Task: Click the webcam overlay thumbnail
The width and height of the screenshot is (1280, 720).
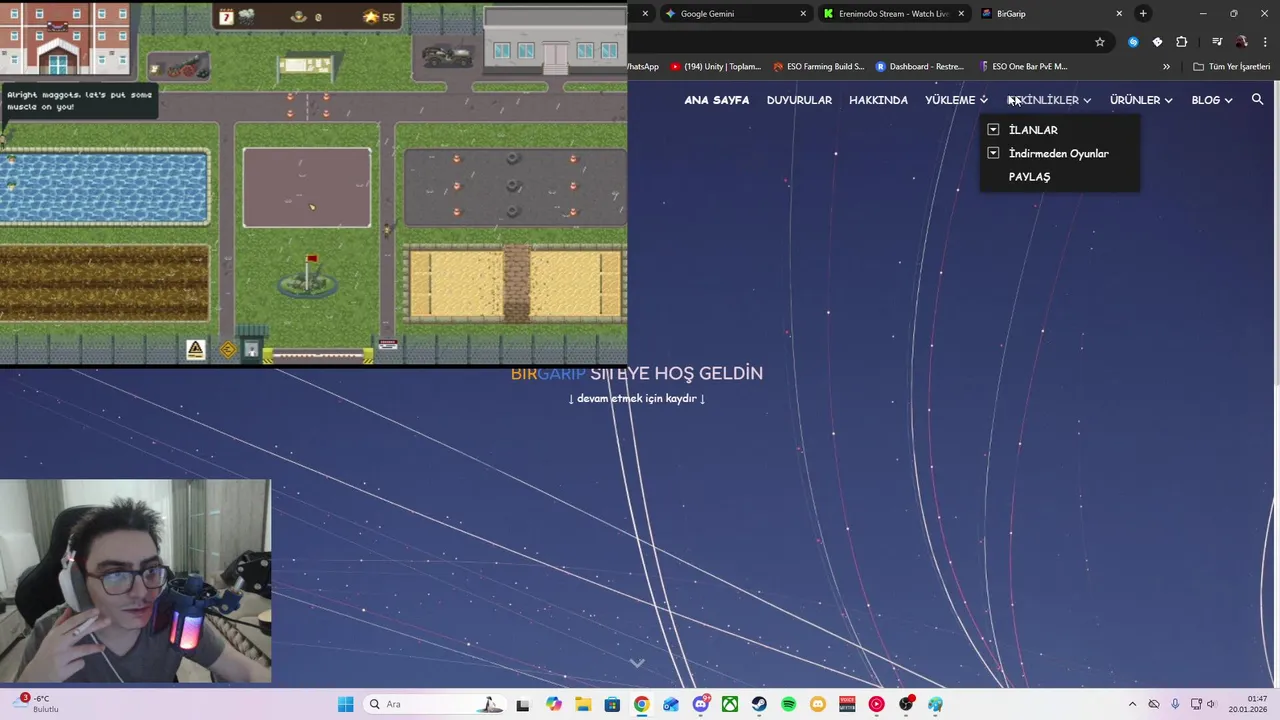Action: pos(135,581)
